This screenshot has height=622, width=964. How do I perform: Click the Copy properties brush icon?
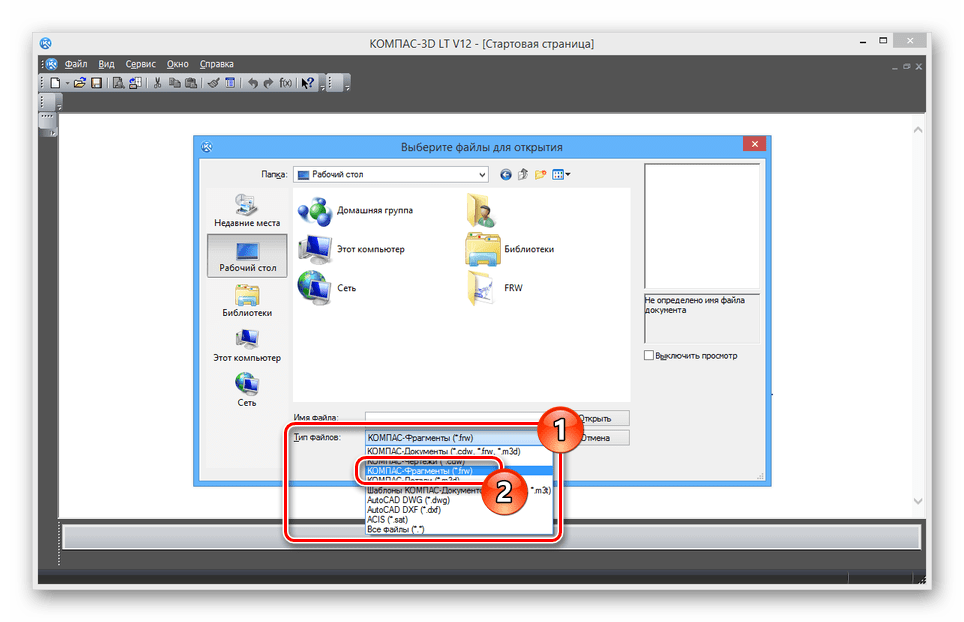click(x=213, y=83)
